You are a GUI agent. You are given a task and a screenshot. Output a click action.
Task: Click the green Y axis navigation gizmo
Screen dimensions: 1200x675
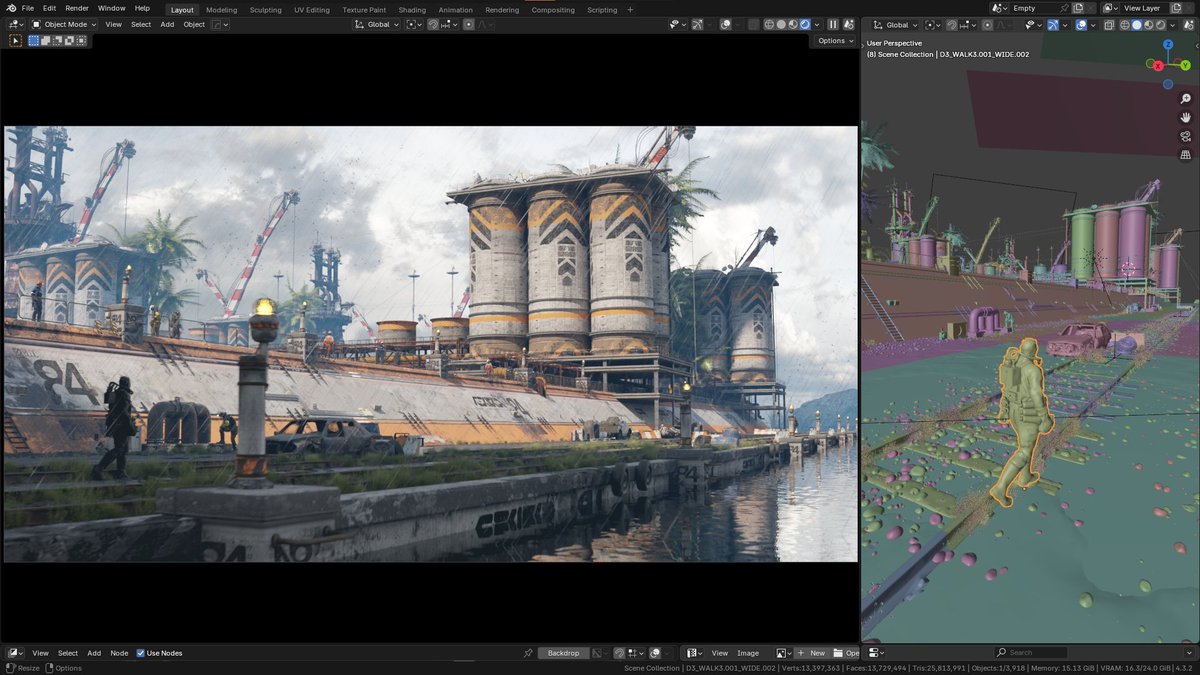1185,65
